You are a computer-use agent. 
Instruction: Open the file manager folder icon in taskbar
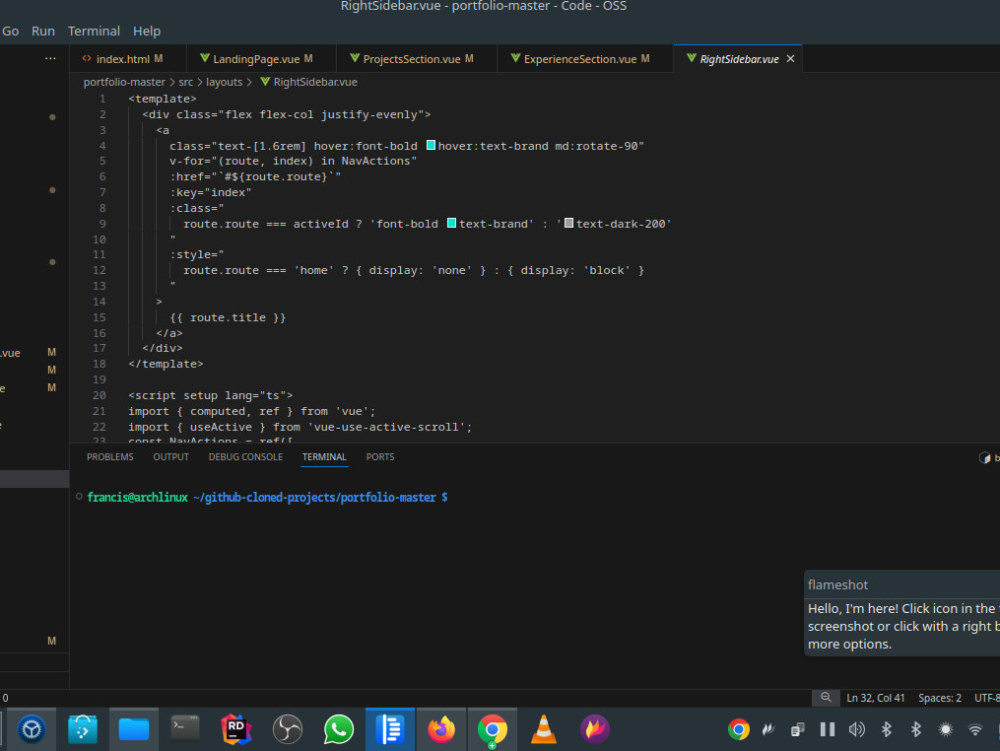coord(133,729)
